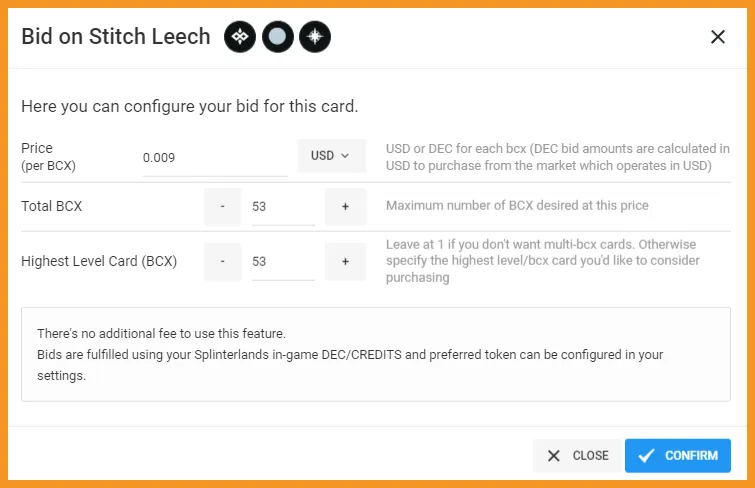Click the Highest Level Card (BCX) label
Viewport: 755px width, 488px height.
[99, 261]
